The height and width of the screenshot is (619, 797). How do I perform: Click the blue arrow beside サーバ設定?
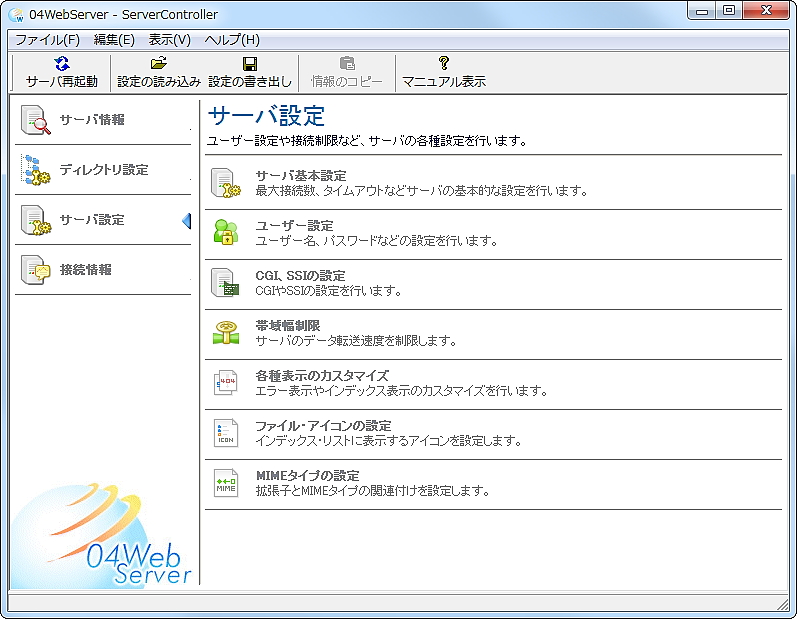coord(187,221)
